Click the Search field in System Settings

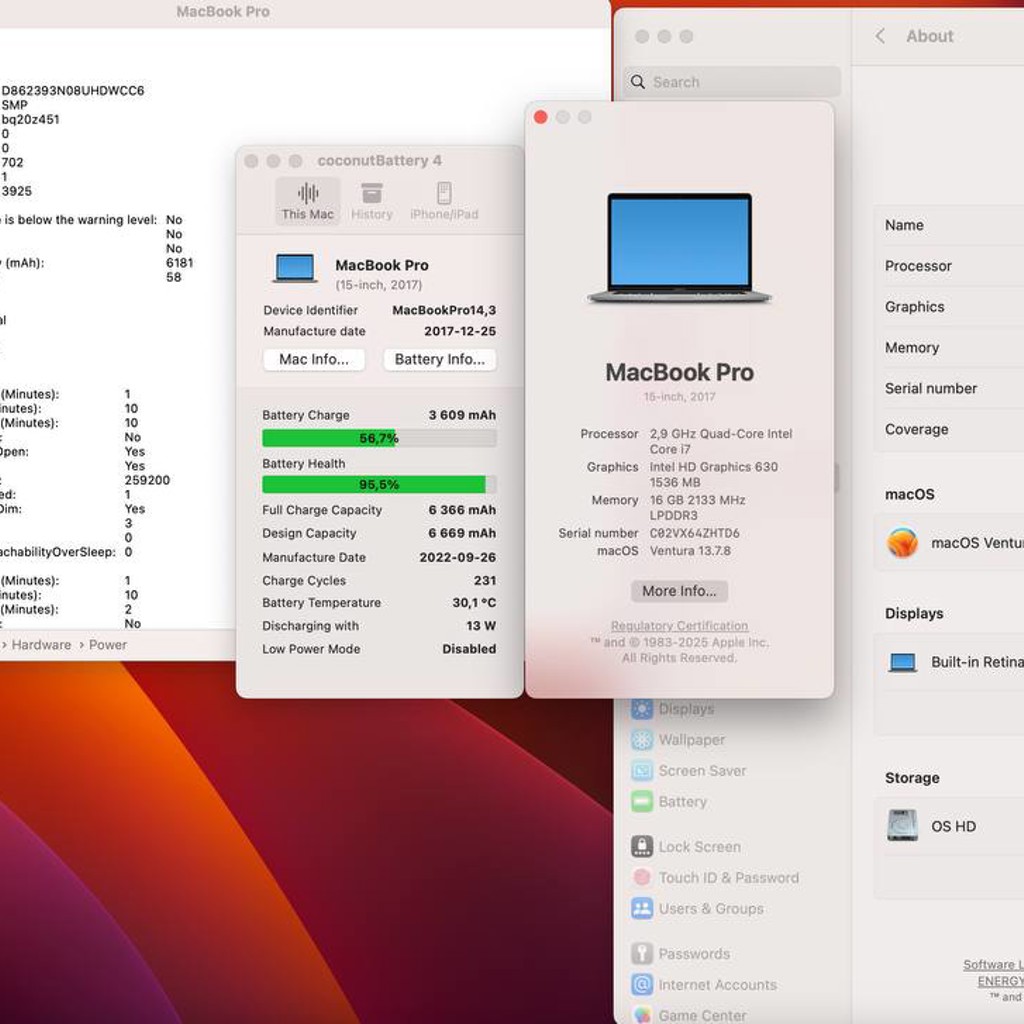731,82
